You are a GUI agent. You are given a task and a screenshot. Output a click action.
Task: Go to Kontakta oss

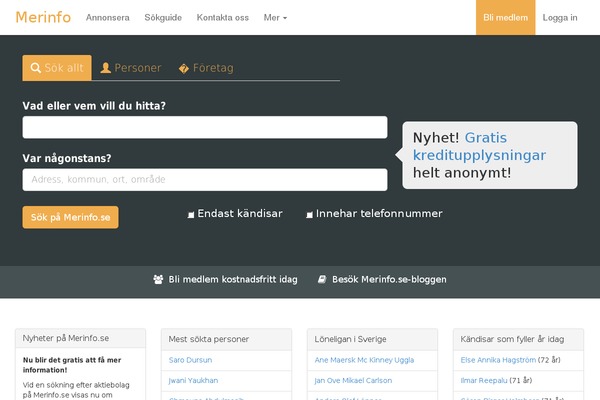click(223, 18)
